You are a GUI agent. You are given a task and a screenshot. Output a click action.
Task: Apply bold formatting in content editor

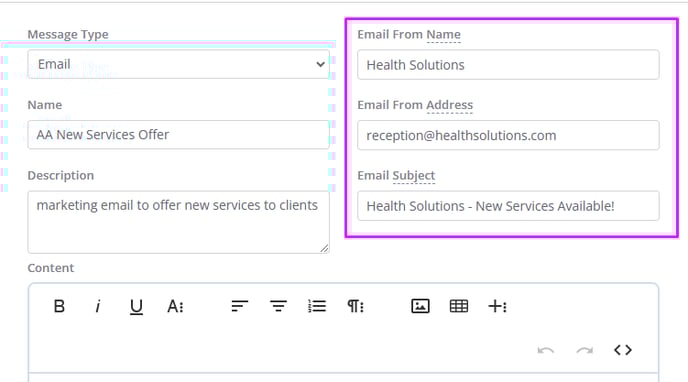(x=59, y=306)
